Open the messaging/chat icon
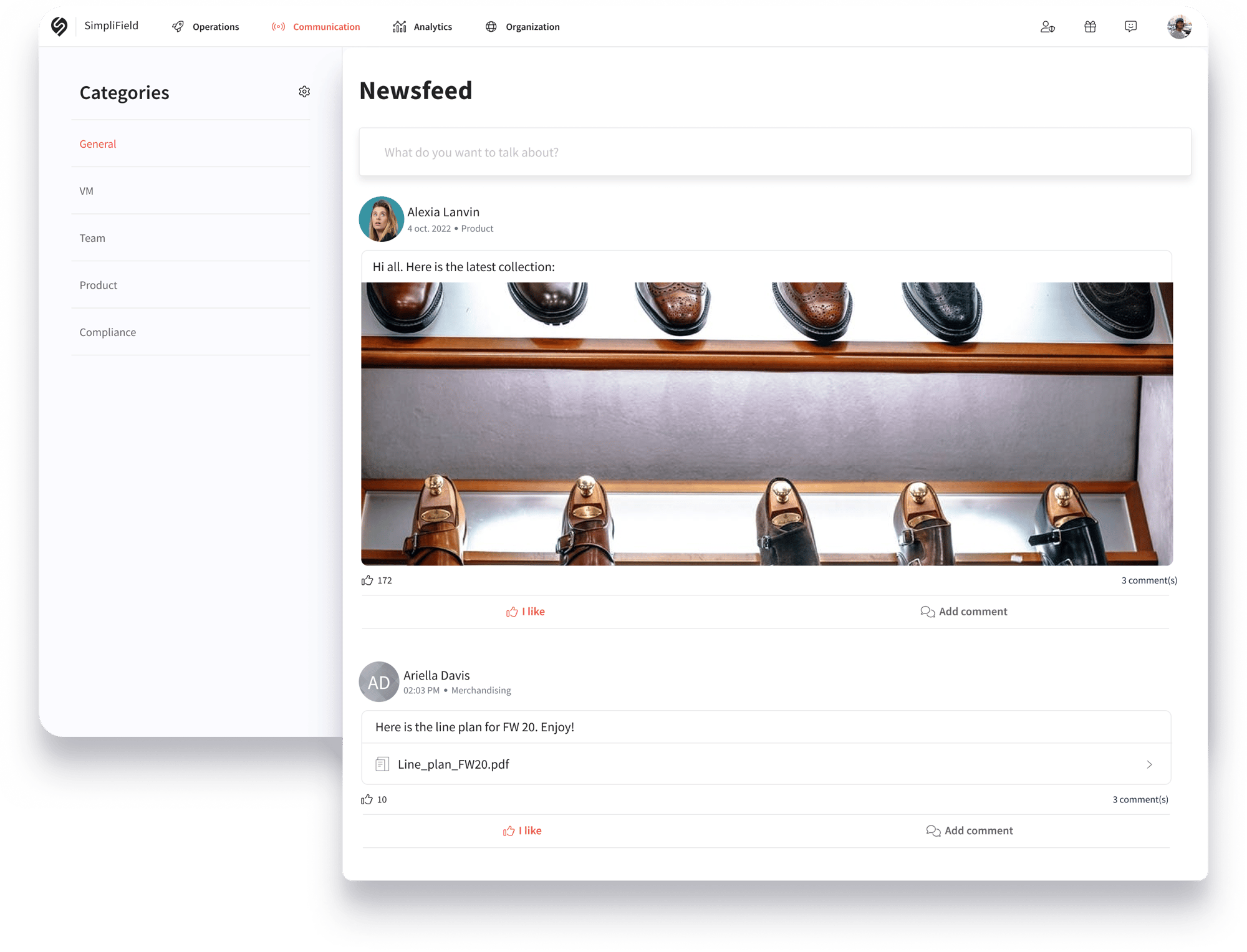The width and height of the screenshot is (1247, 952). (1131, 26)
